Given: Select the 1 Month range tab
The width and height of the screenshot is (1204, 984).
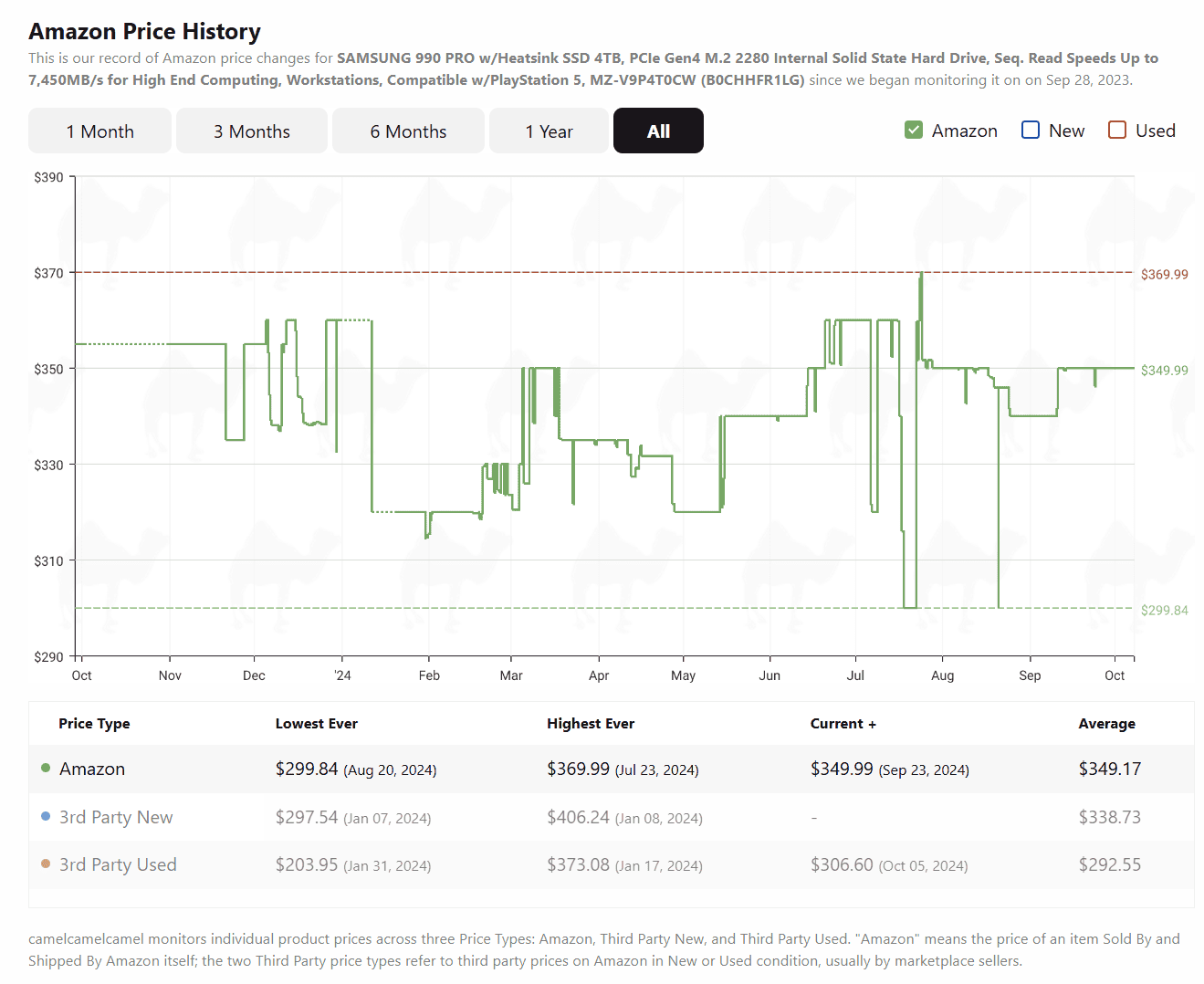Looking at the screenshot, I should click(99, 131).
